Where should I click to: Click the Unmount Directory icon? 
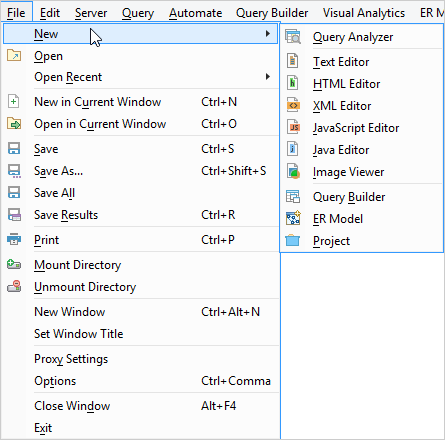click(x=14, y=287)
